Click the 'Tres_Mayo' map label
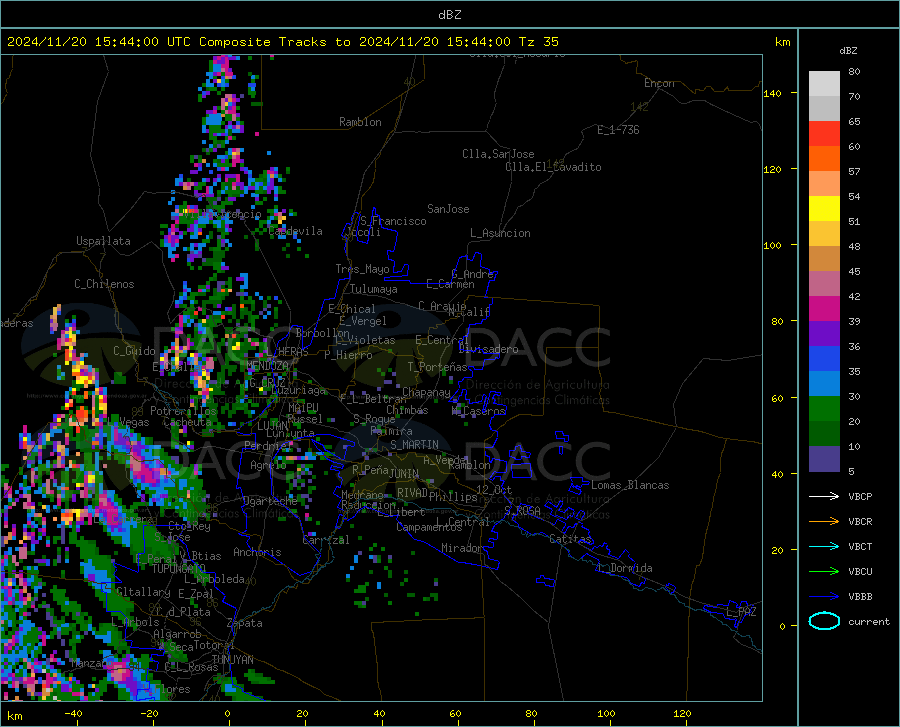Screen dimensions: 900x727 click(362, 269)
